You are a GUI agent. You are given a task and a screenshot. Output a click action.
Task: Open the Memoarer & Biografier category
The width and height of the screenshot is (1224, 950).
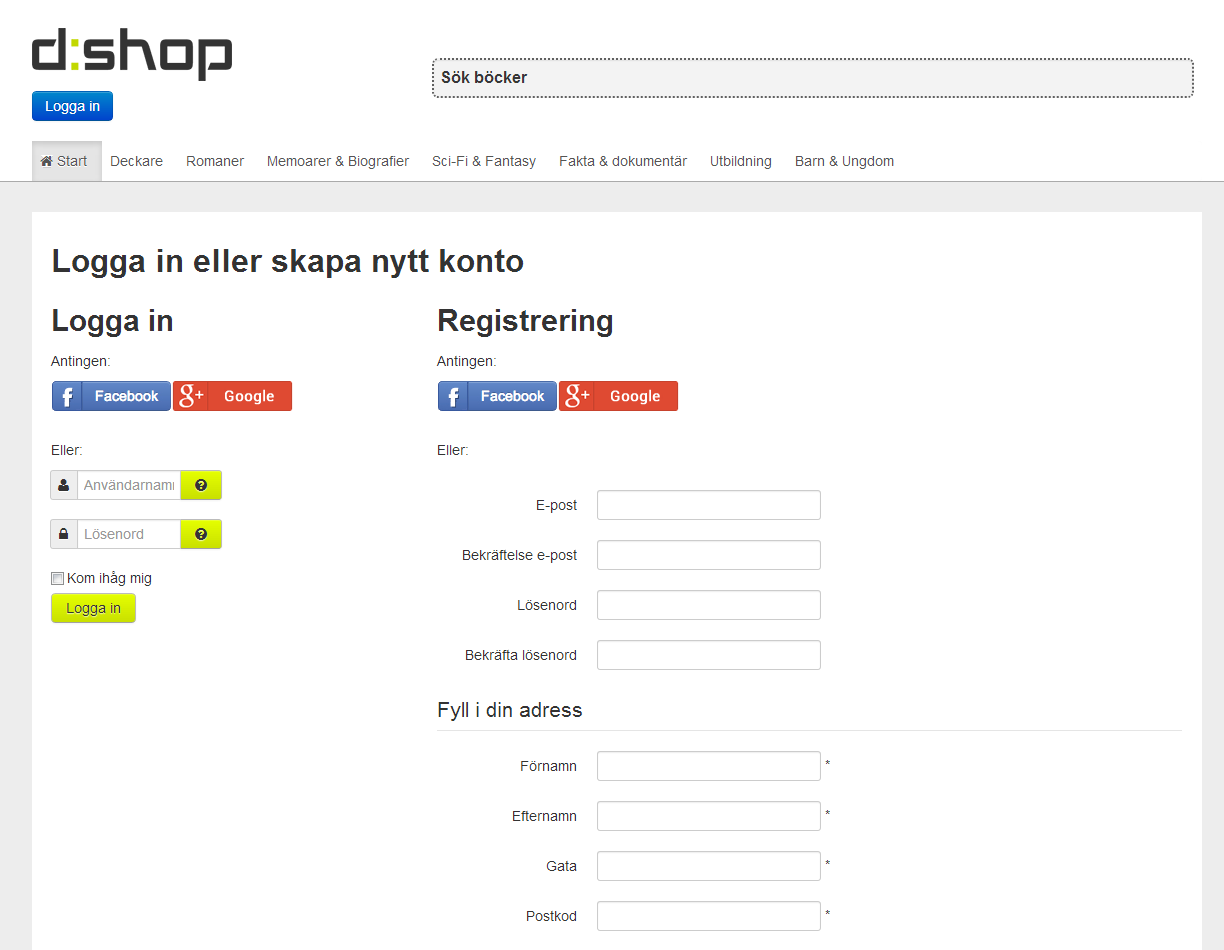338,161
